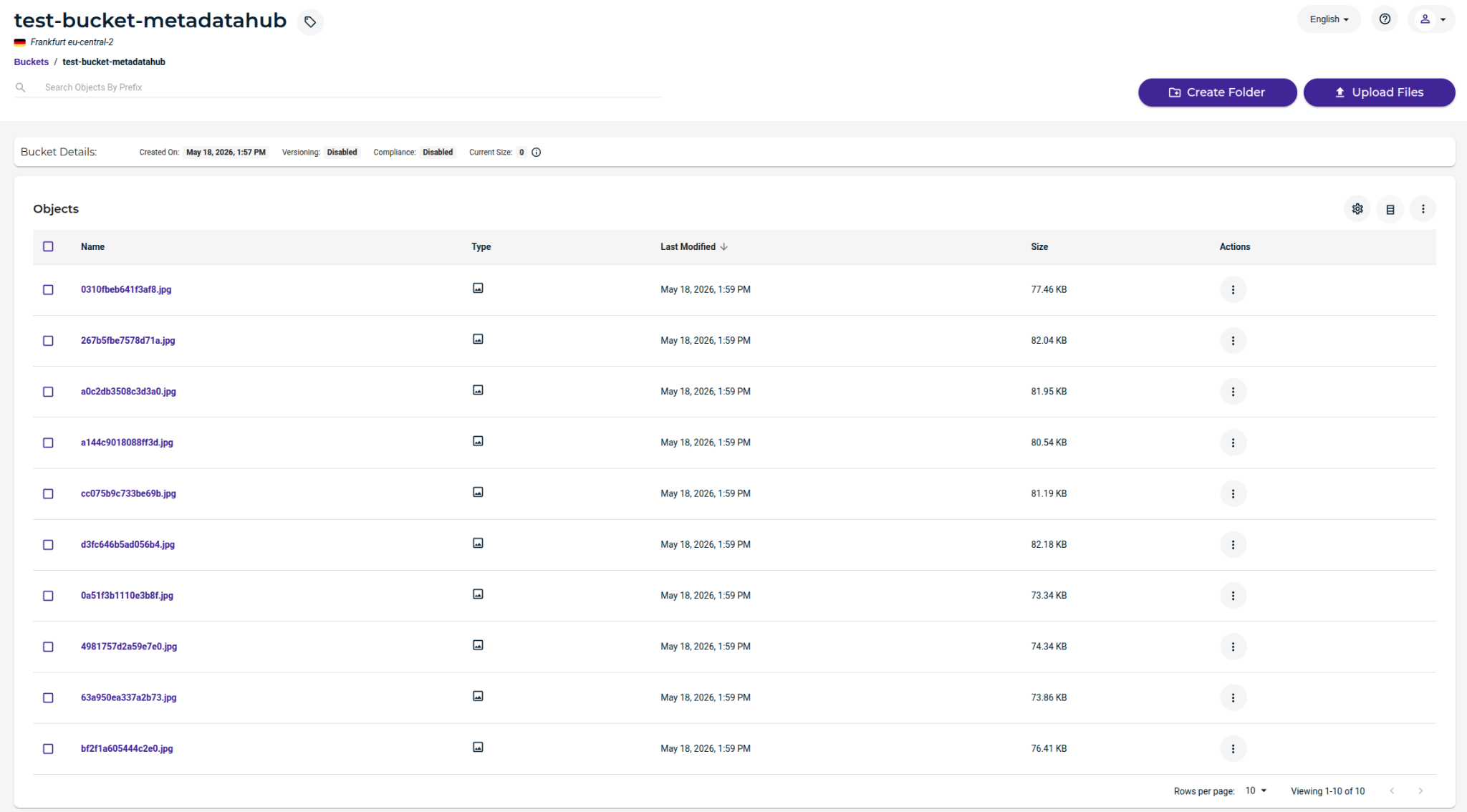Open object a144c9018088ff3d.jpg
This screenshot has height=812, width=1467.
point(127,443)
